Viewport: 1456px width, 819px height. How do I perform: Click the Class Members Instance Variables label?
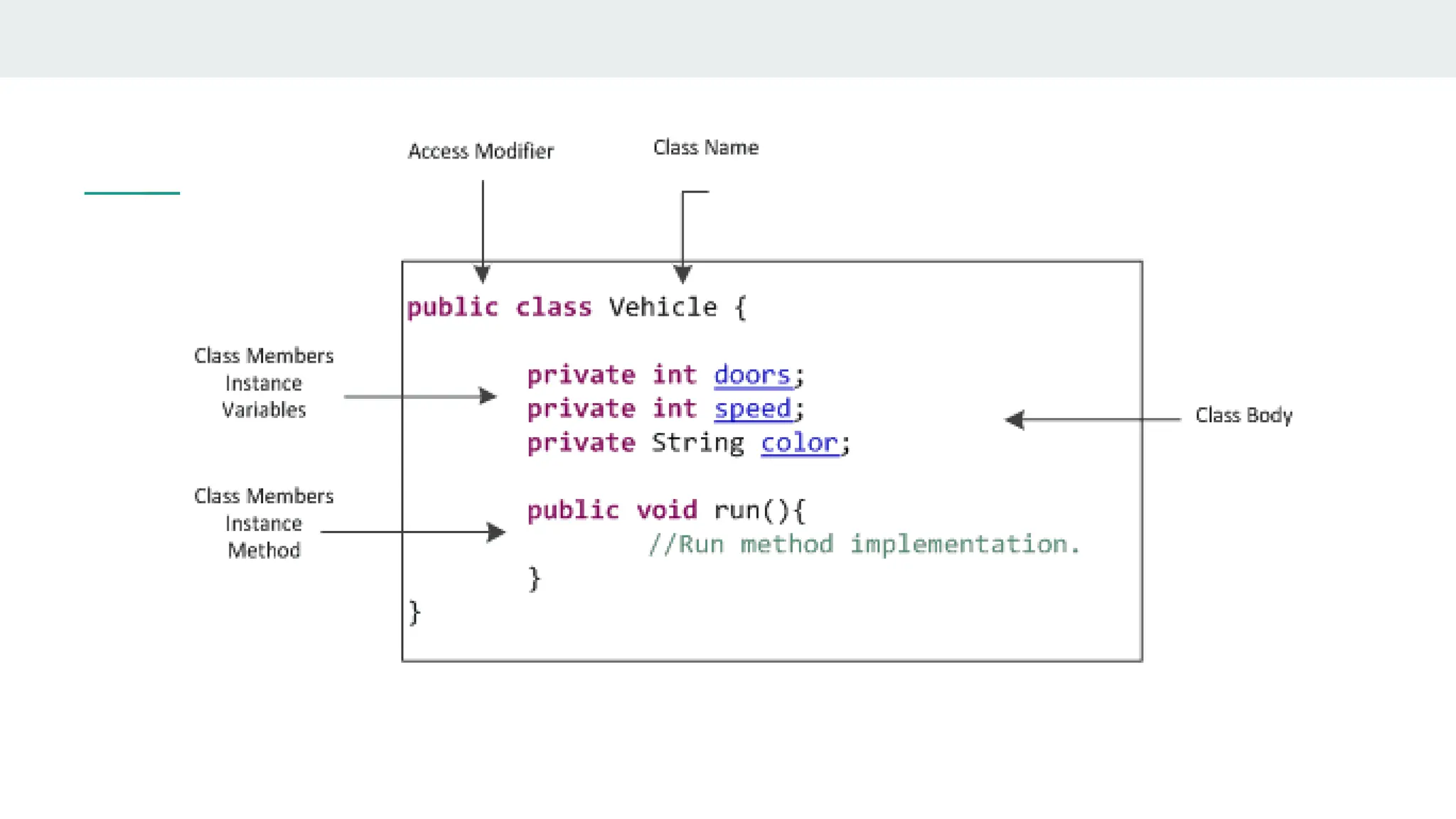pos(264,383)
